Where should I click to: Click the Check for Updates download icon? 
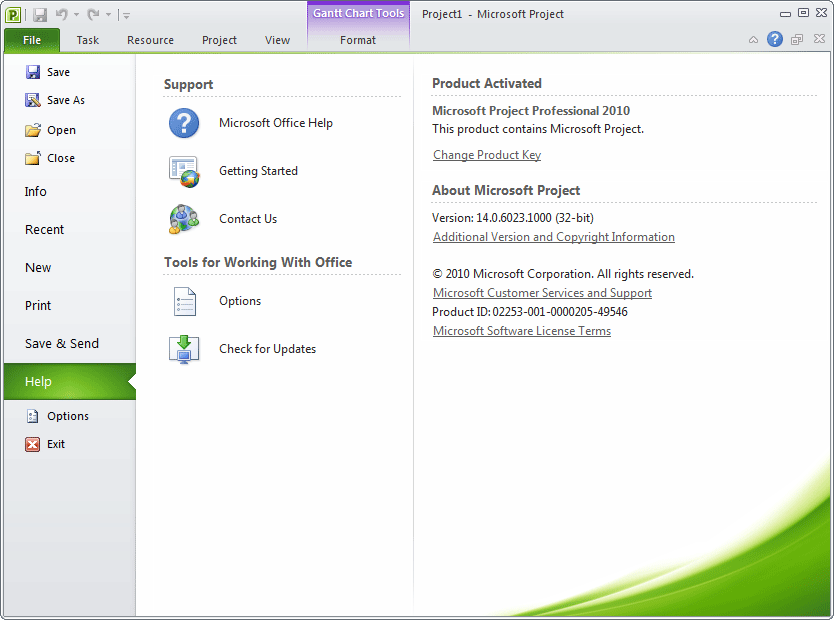pyautogui.click(x=184, y=349)
